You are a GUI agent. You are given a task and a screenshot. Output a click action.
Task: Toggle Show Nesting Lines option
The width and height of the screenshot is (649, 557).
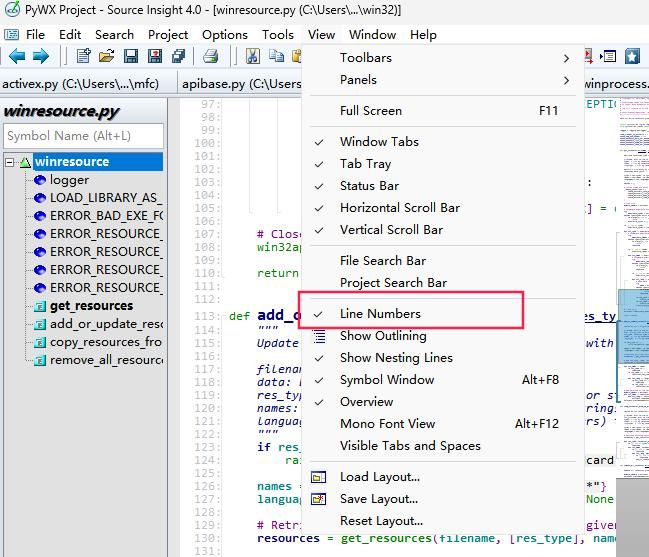point(443,358)
